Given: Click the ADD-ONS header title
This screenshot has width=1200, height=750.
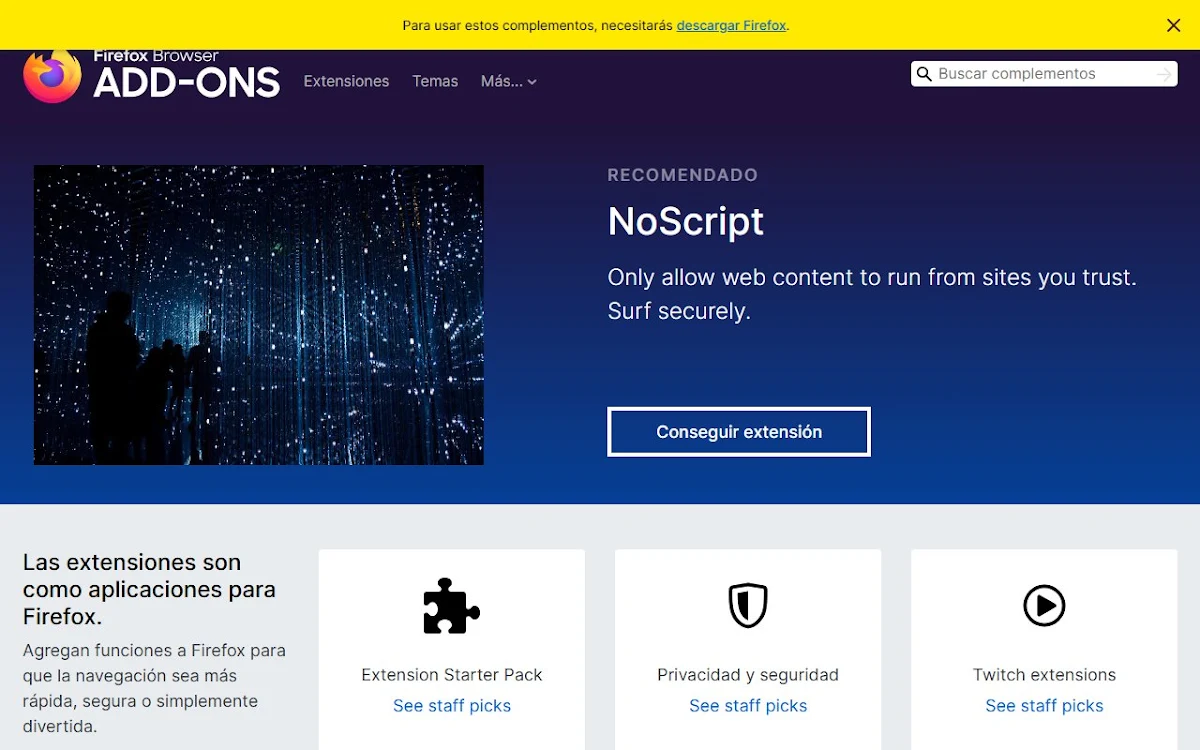Looking at the screenshot, I should point(187,83).
